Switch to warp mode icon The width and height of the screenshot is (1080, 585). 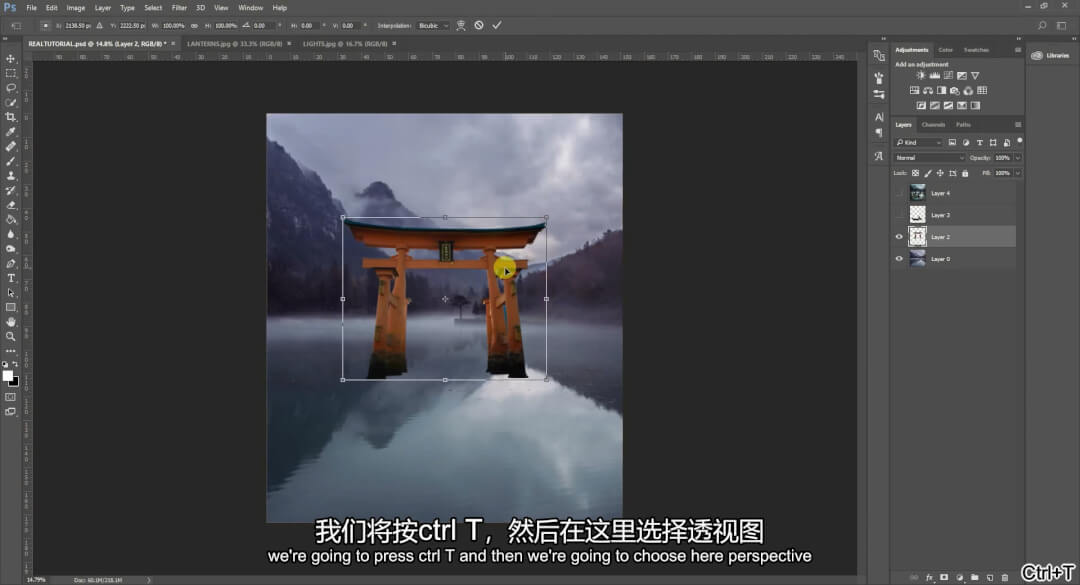pyautogui.click(x=461, y=25)
